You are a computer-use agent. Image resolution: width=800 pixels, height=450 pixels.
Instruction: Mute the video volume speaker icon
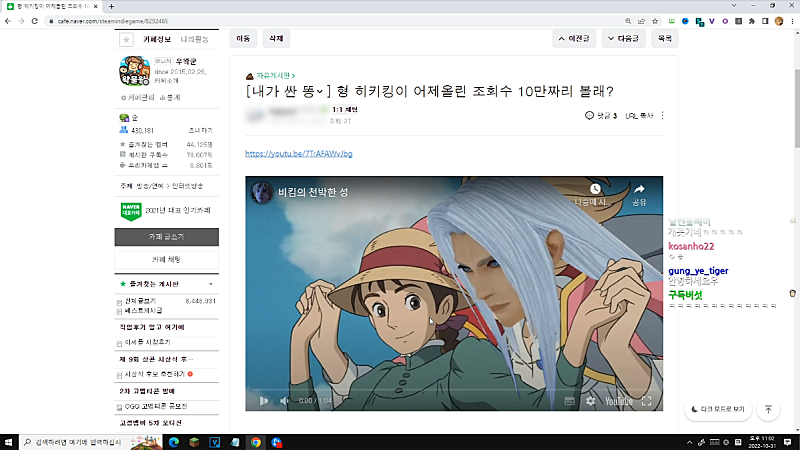point(284,401)
